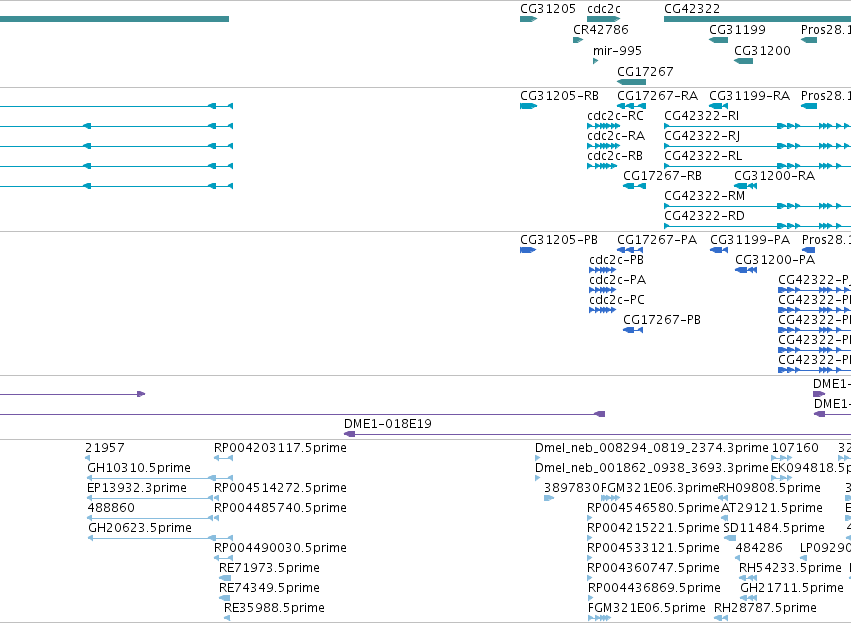Screen dimensions: 851x623
Task: Open the FGM321E06.5prime EST label
Action: [646, 608]
